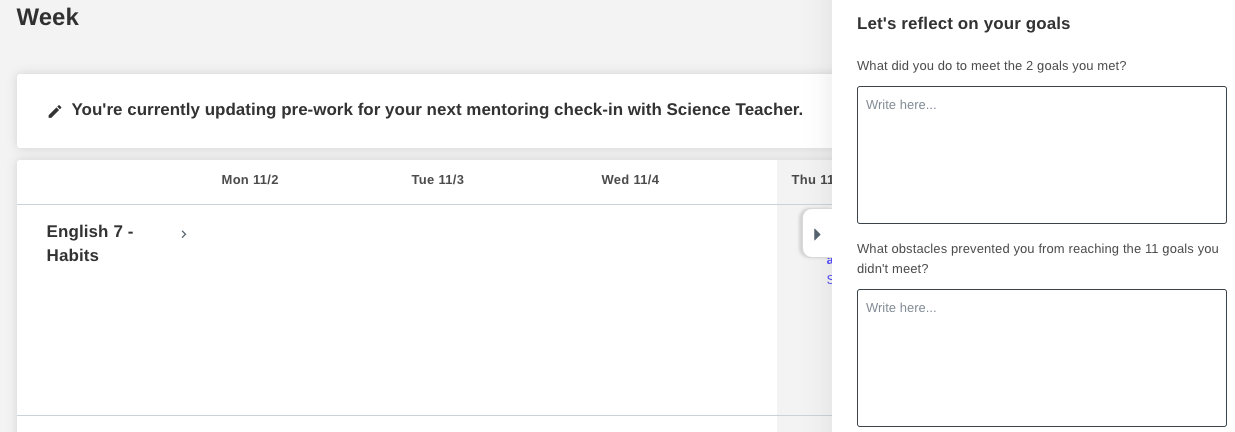Click the 'What did you do' question label
This screenshot has height=432, width=1235.
pos(991,66)
